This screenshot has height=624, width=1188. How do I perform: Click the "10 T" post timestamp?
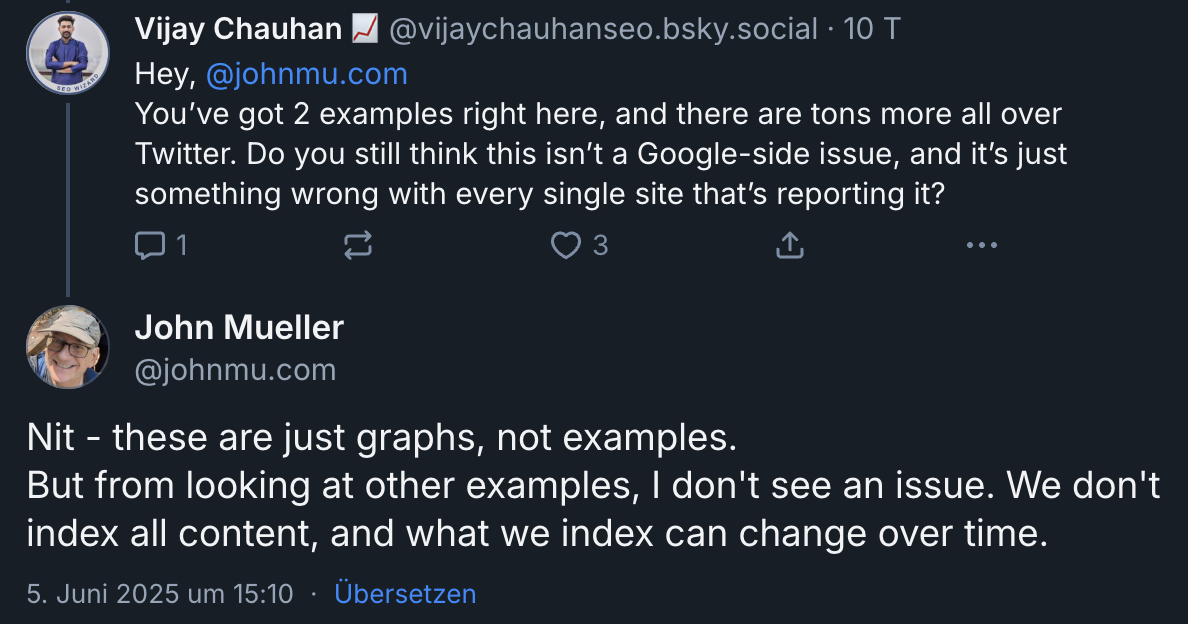872,30
